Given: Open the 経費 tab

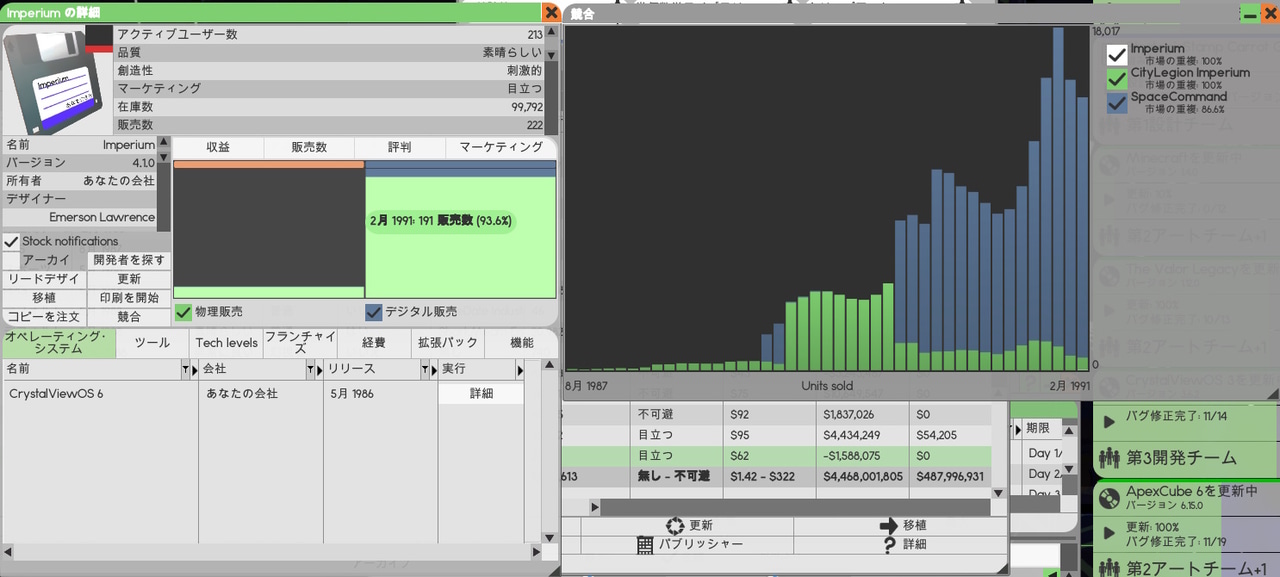Looking at the screenshot, I should point(373,343).
